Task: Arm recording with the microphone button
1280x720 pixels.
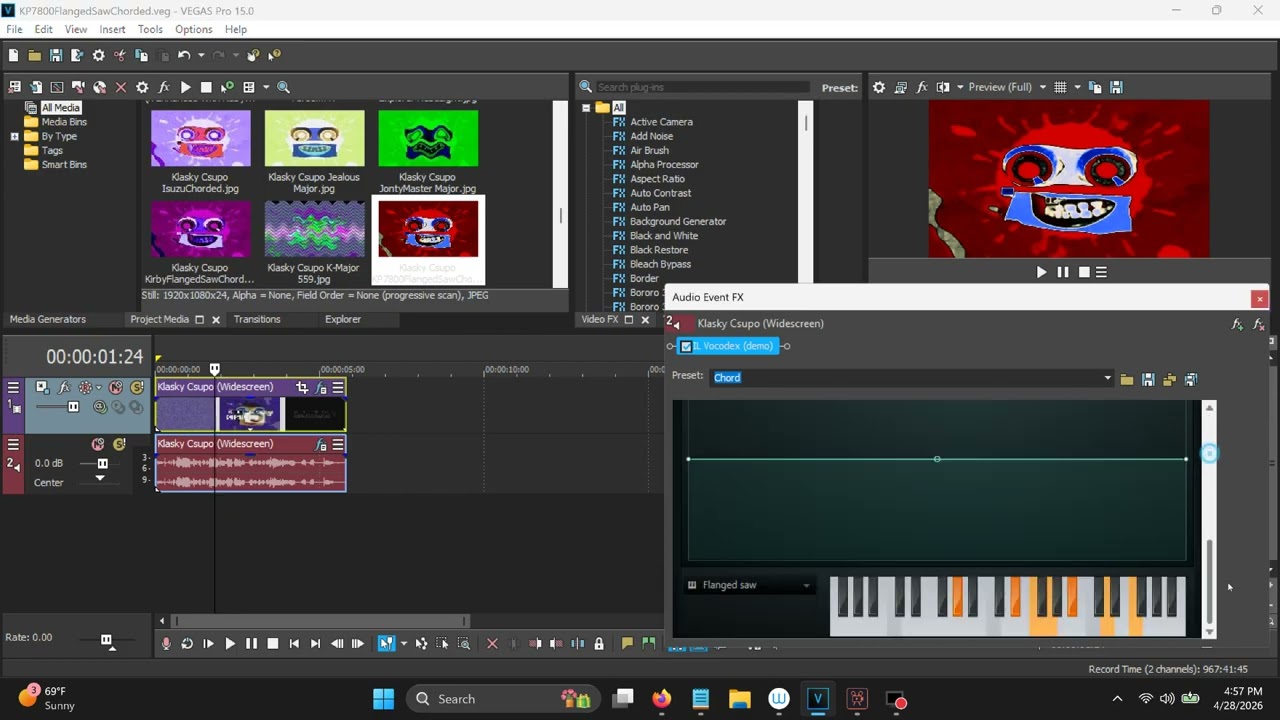Action: click(x=166, y=644)
